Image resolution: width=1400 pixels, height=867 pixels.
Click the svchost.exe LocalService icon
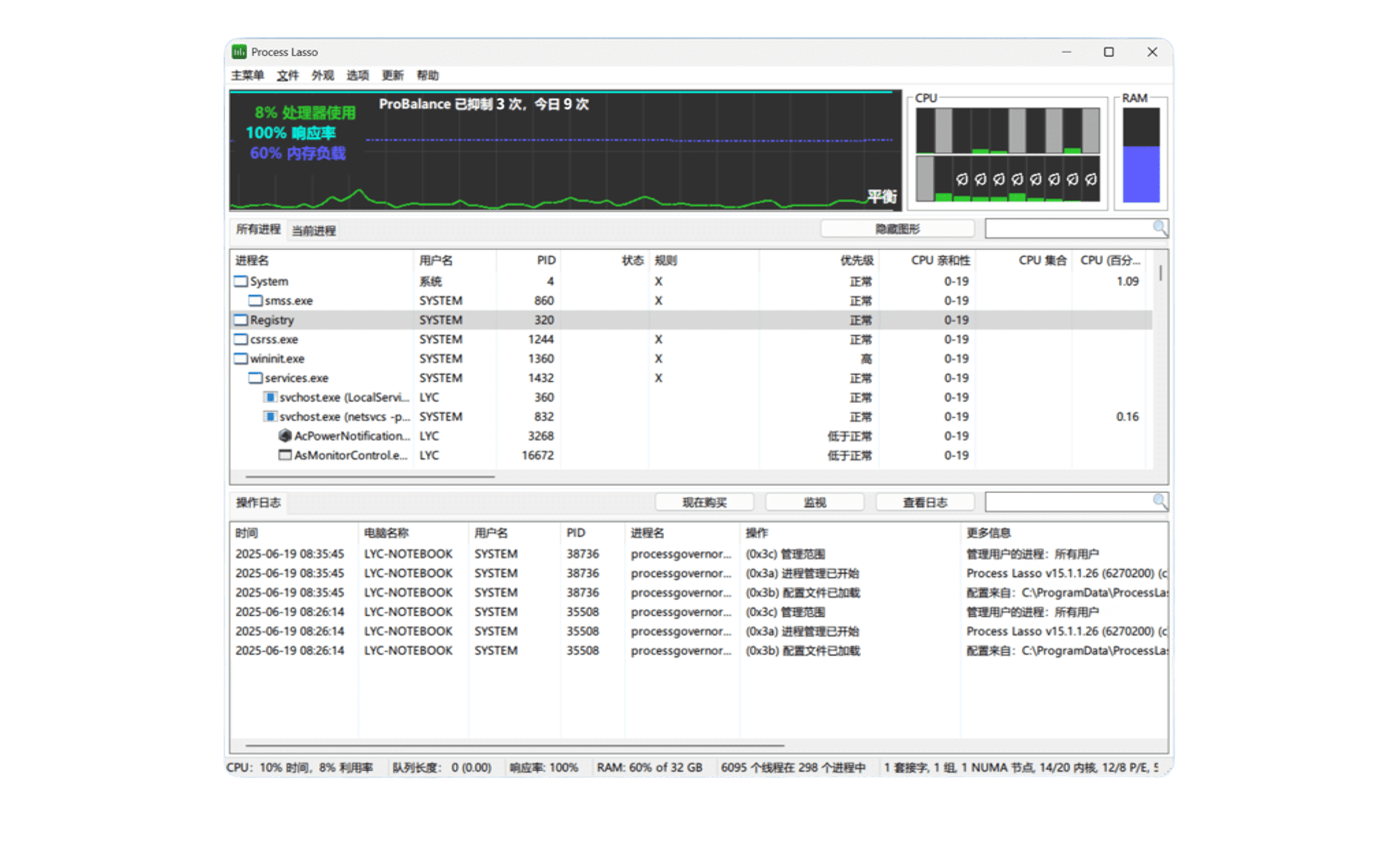(270, 397)
